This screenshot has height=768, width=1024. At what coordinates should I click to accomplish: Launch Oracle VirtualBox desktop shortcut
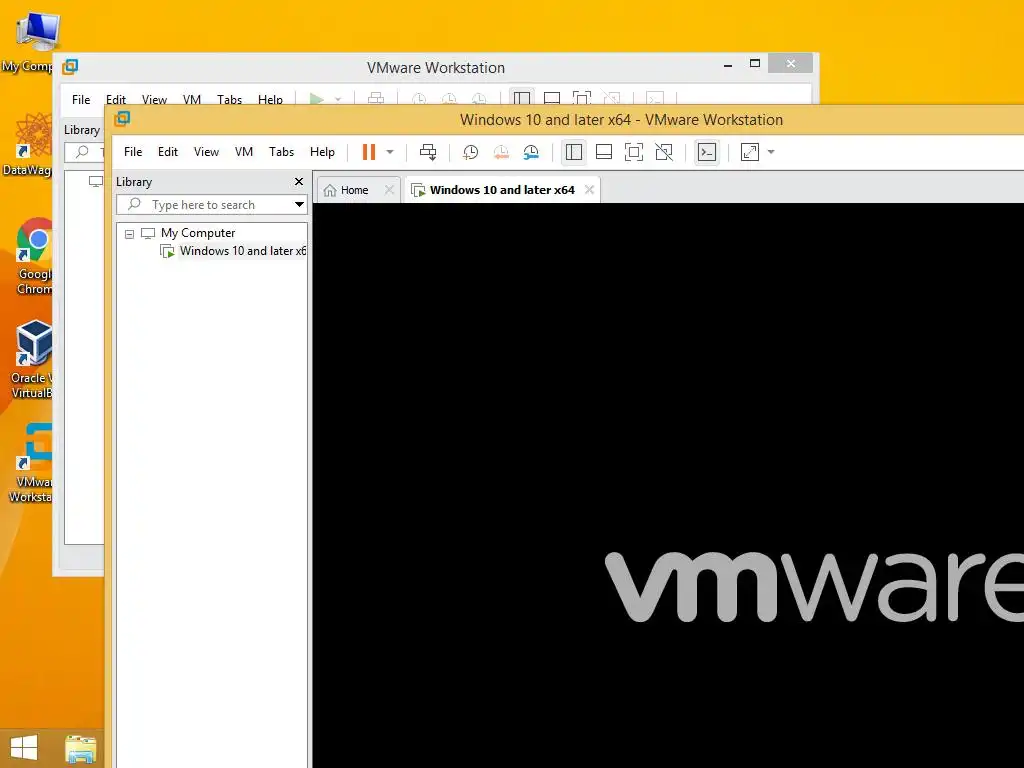point(31,360)
